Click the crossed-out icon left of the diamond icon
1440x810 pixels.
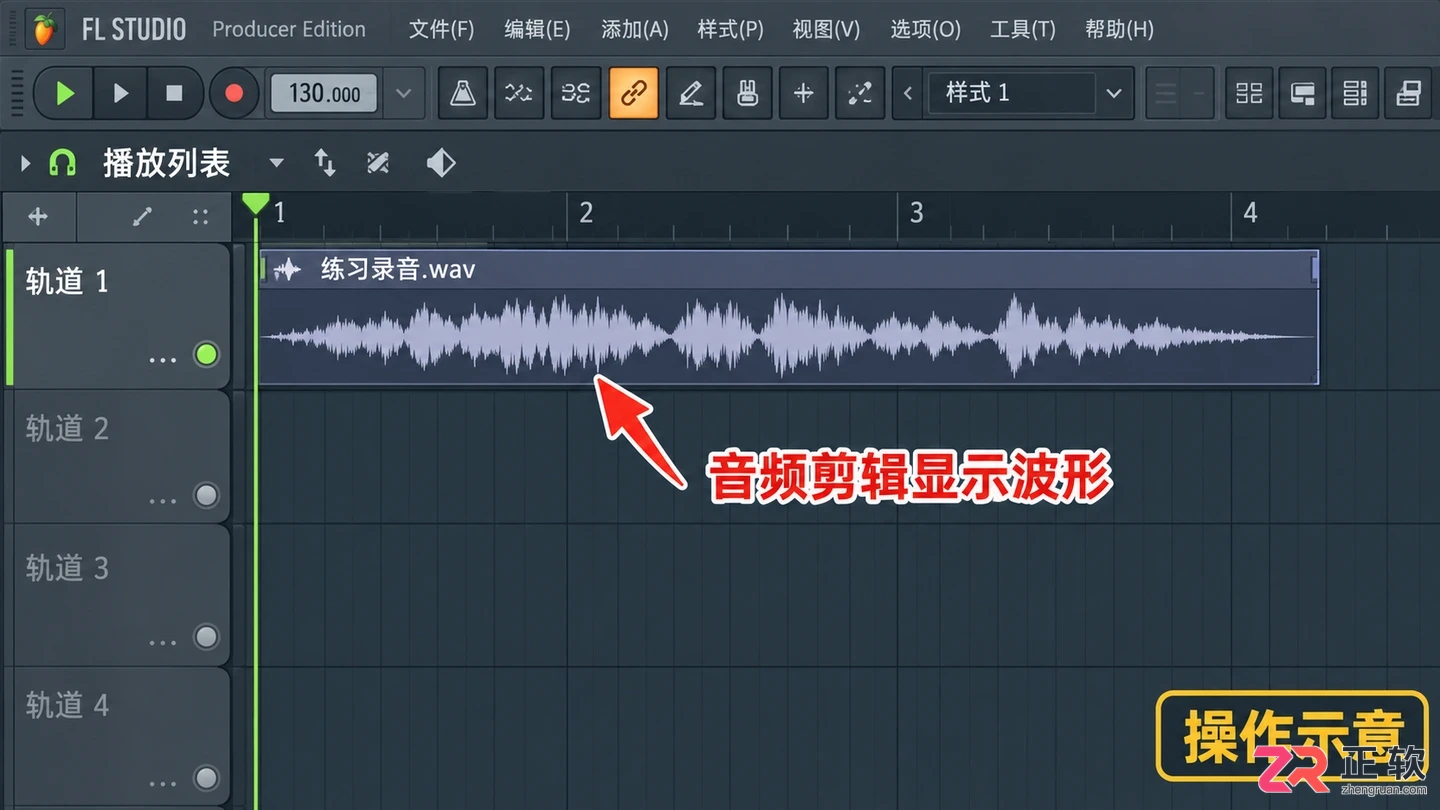[x=378, y=162]
